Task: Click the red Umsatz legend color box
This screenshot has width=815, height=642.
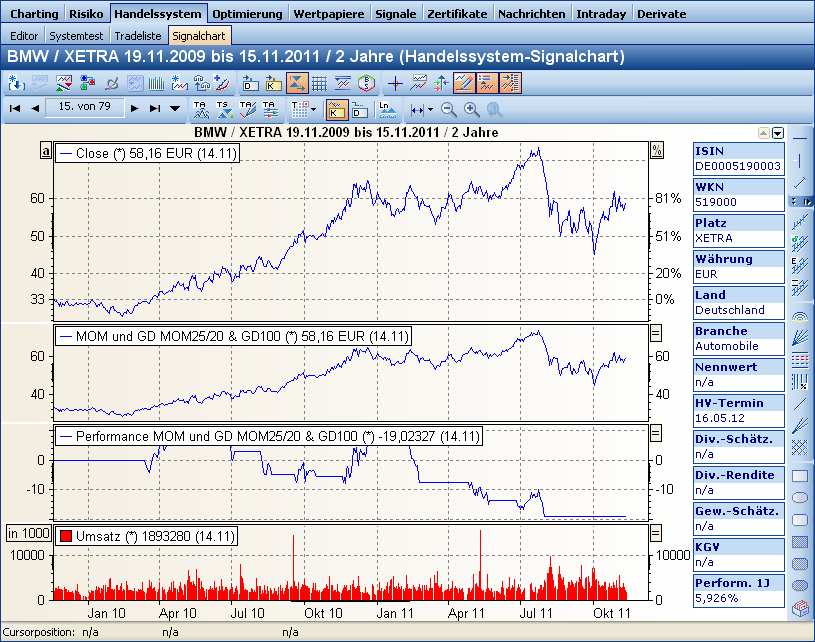Action: (x=65, y=537)
